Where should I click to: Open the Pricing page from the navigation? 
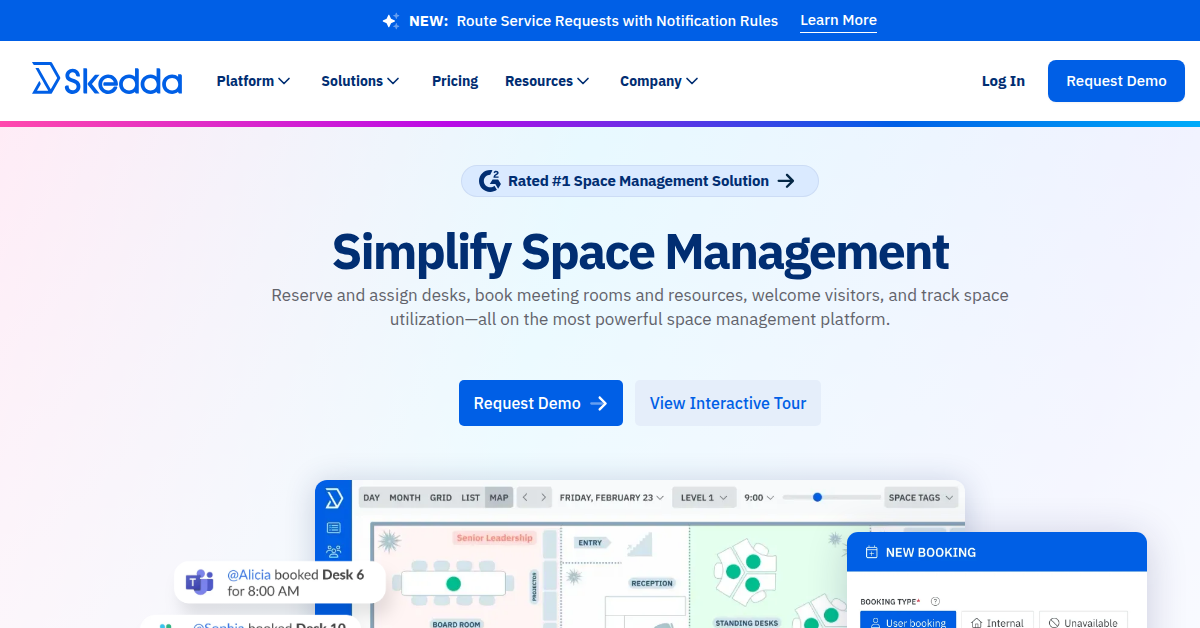pos(455,81)
